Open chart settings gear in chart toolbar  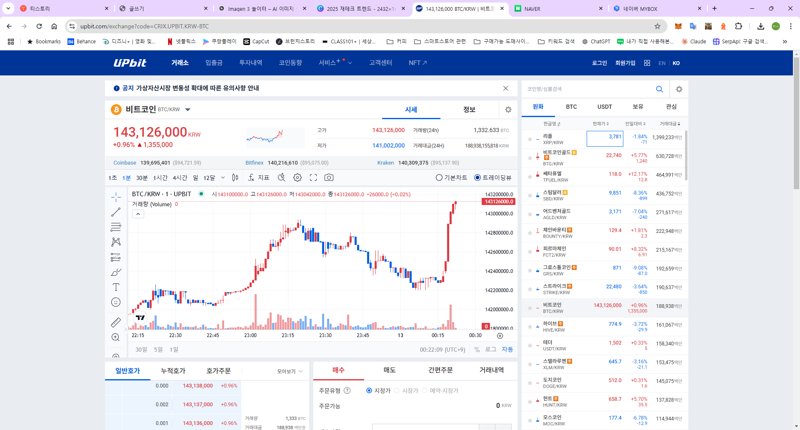pyautogui.click(x=297, y=178)
